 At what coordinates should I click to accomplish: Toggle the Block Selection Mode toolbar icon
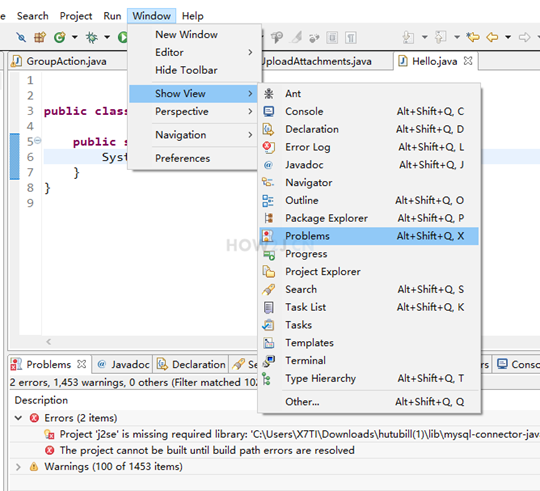332,37
